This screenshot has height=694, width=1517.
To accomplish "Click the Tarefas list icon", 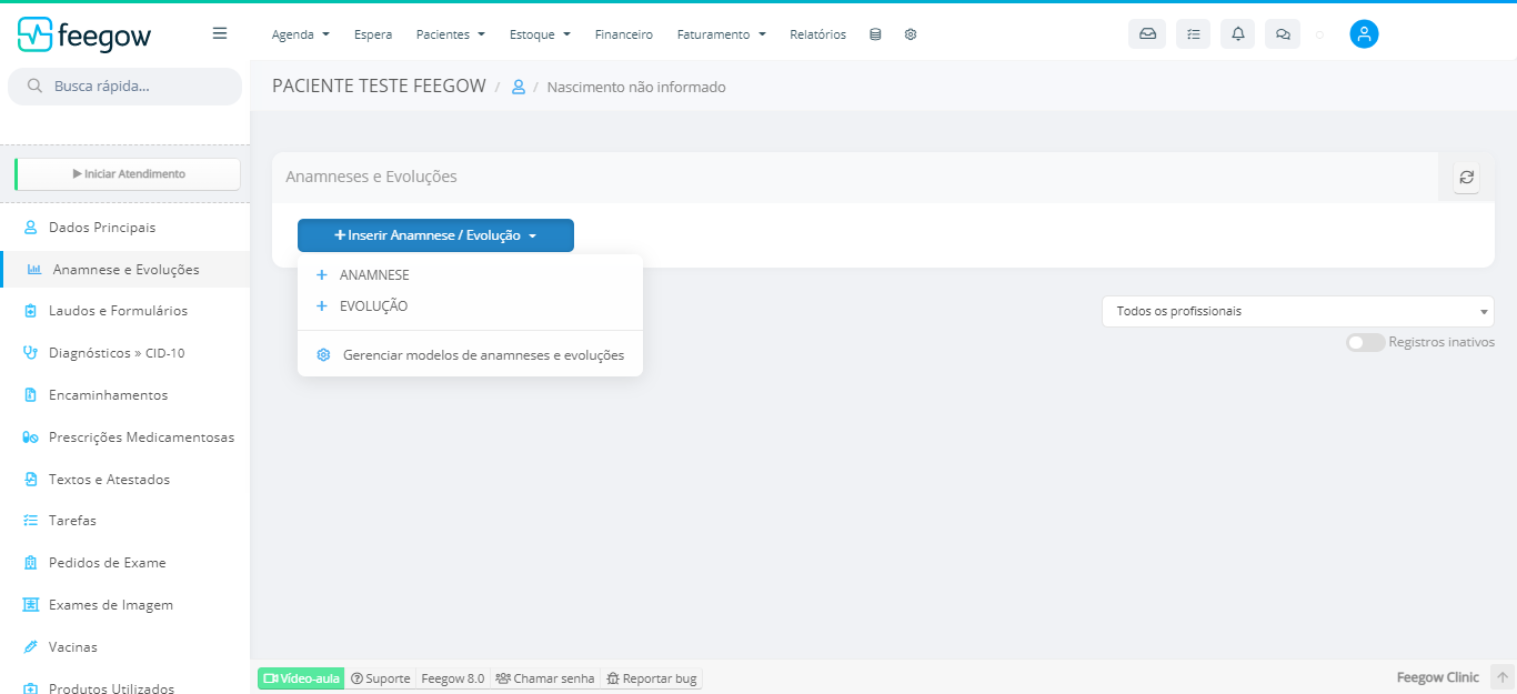I will click(x=30, y=520).
